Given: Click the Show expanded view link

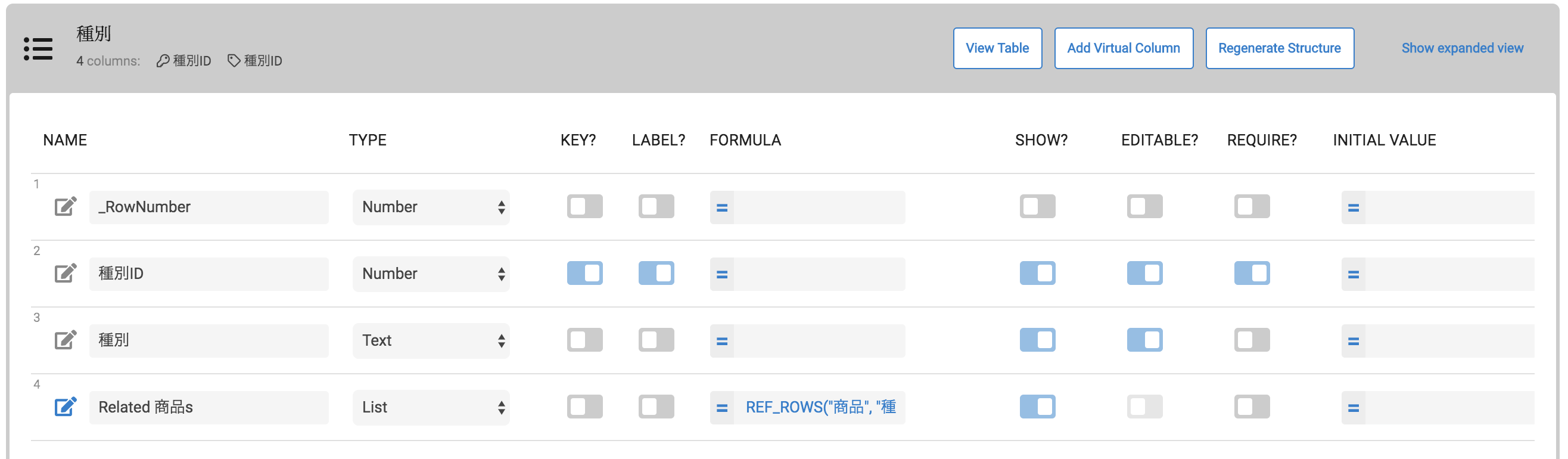Looking at the screenshot, I should pyautogui.click(x=1462, y=48).
